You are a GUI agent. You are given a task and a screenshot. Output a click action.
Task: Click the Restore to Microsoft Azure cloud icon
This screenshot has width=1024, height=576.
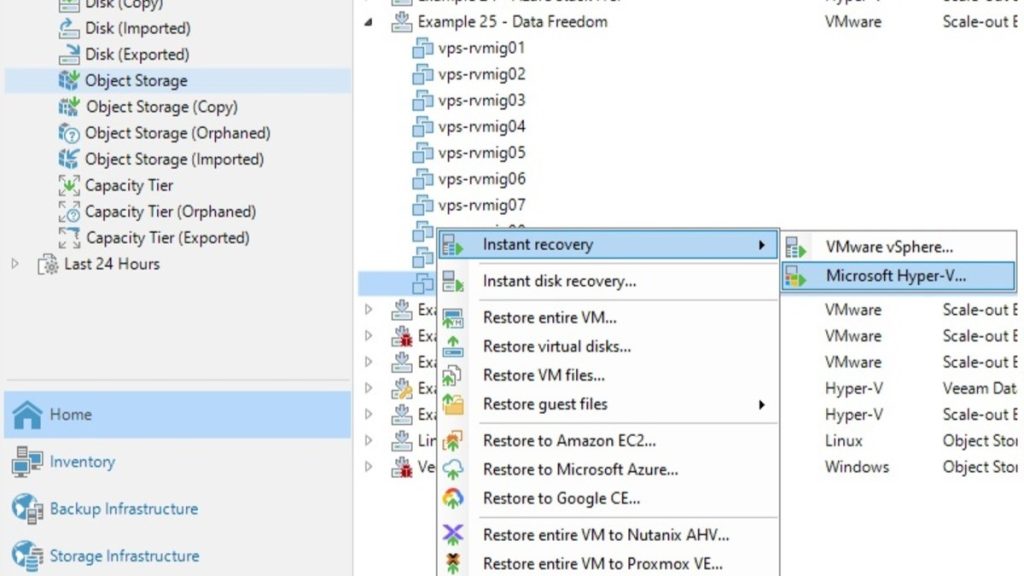[x=453, y=470]
